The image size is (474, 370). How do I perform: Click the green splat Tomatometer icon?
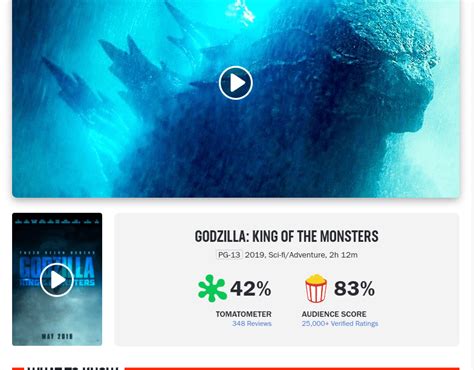[x=212, y=288]
